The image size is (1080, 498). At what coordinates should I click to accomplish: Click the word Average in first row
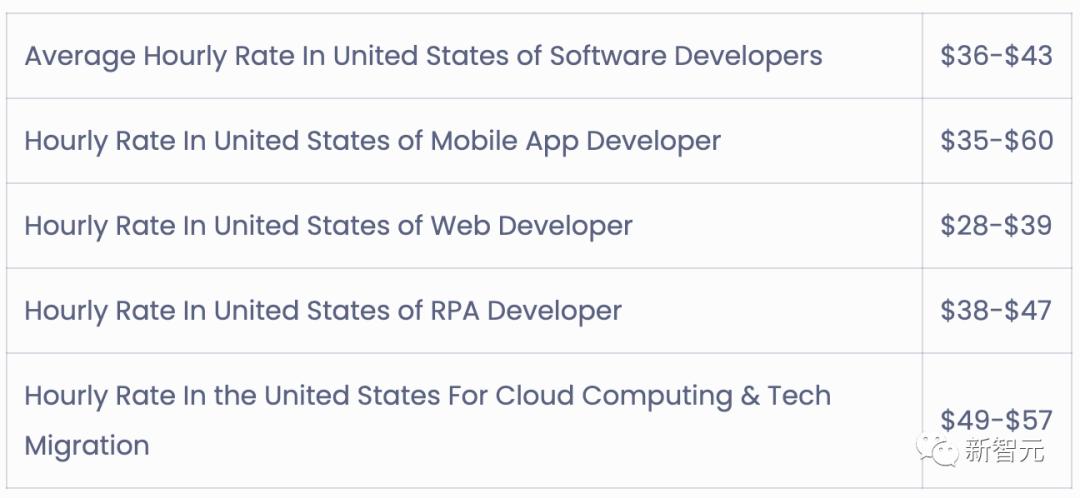point(80,57)
